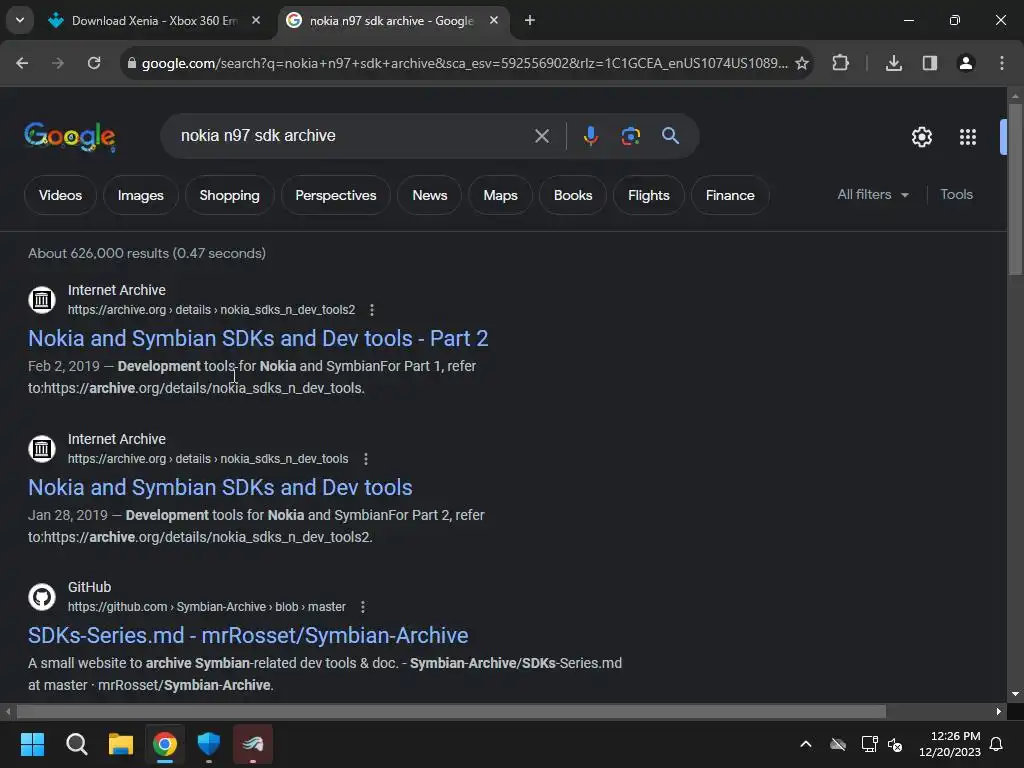Show News results

coord(430,195)
